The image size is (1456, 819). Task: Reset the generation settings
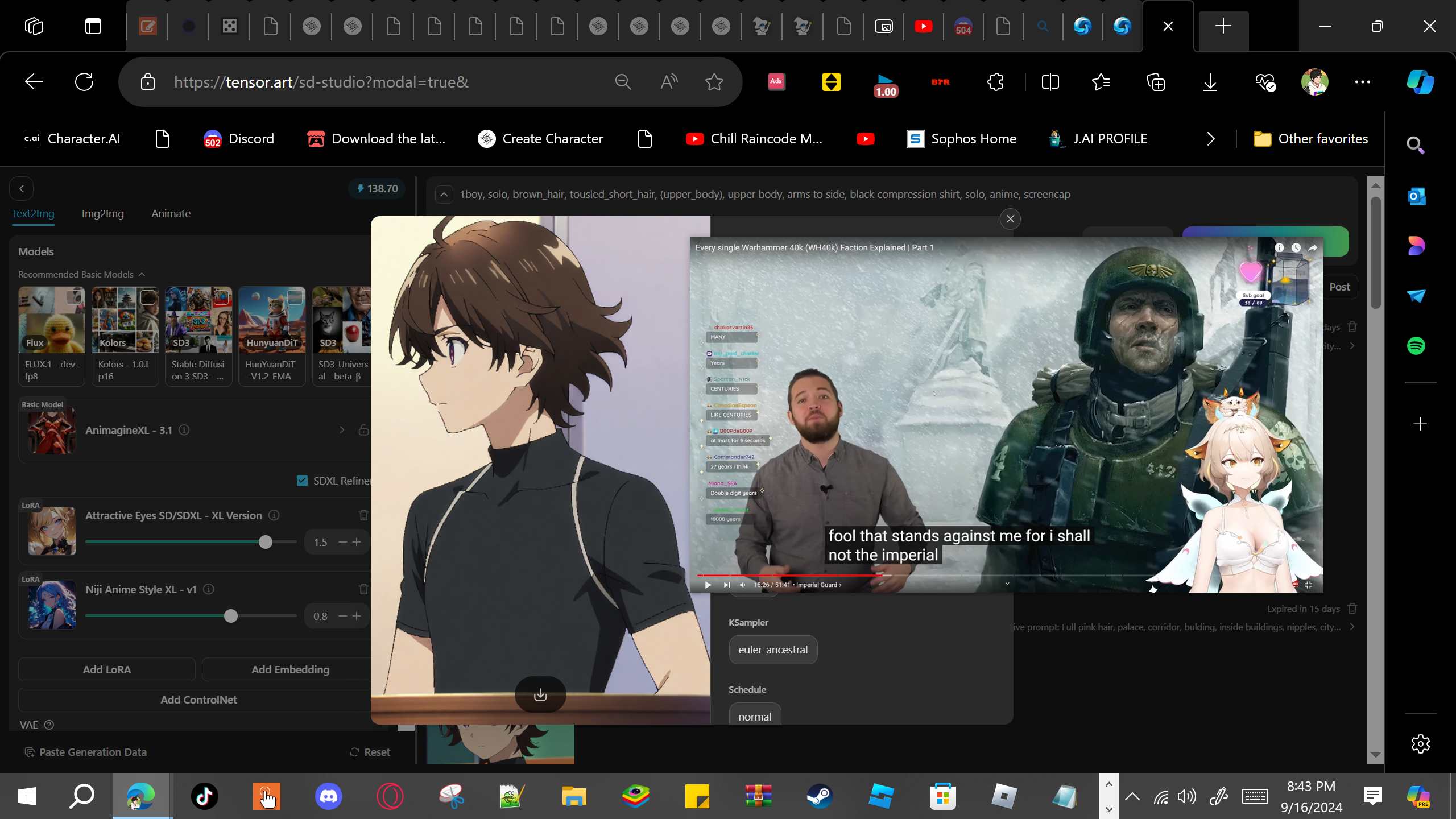pos(370,752)
